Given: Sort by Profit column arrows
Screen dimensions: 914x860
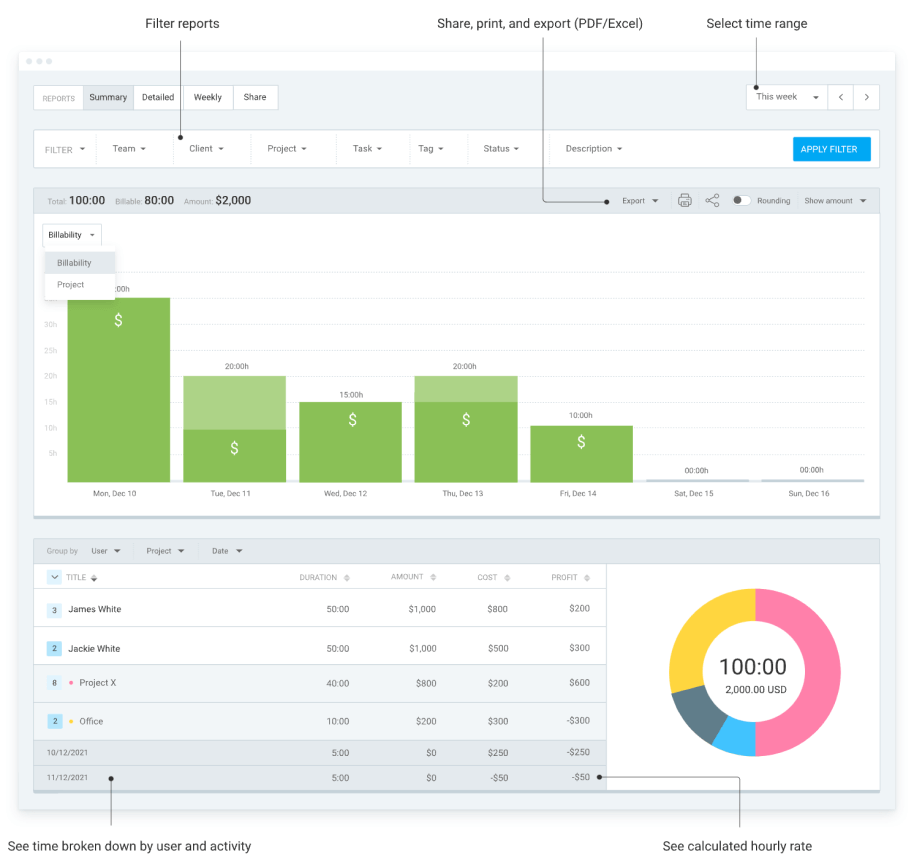Looking at the screenshot, I should [587, 578].
